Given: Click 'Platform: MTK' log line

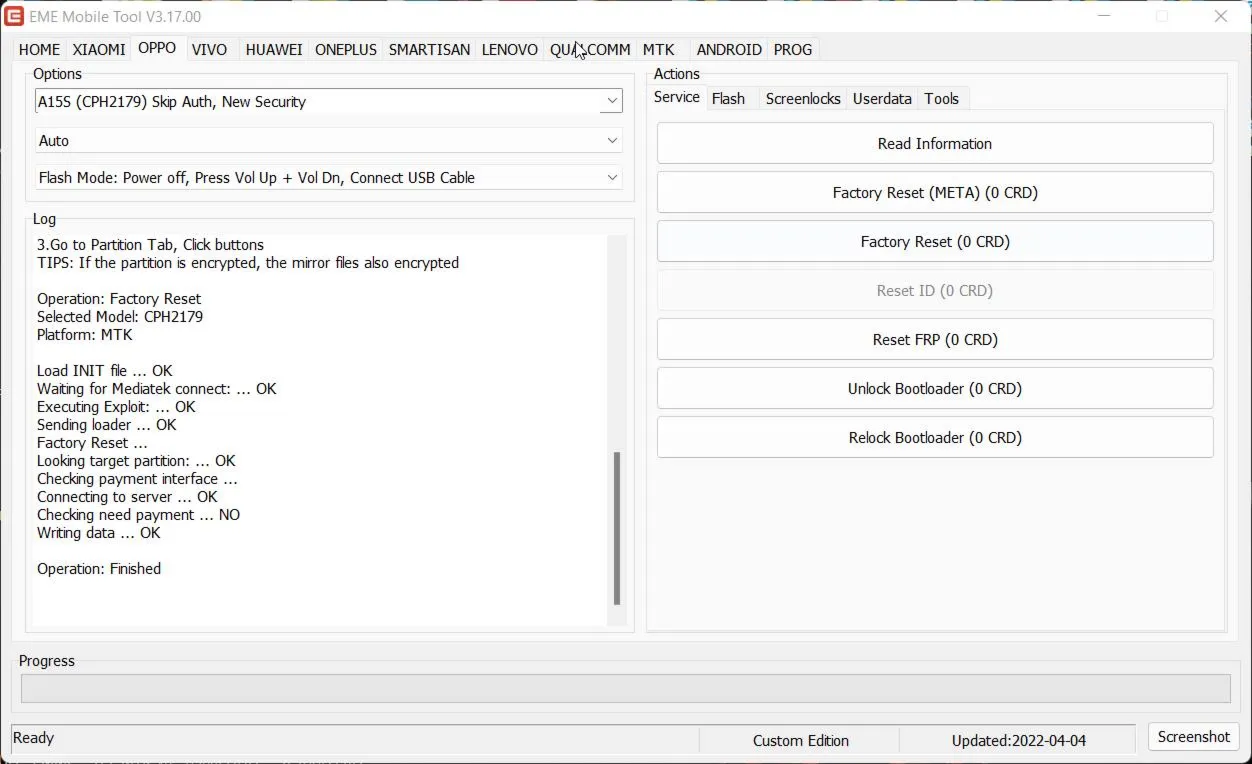Looking at the screenshot, I should point(85,334).
